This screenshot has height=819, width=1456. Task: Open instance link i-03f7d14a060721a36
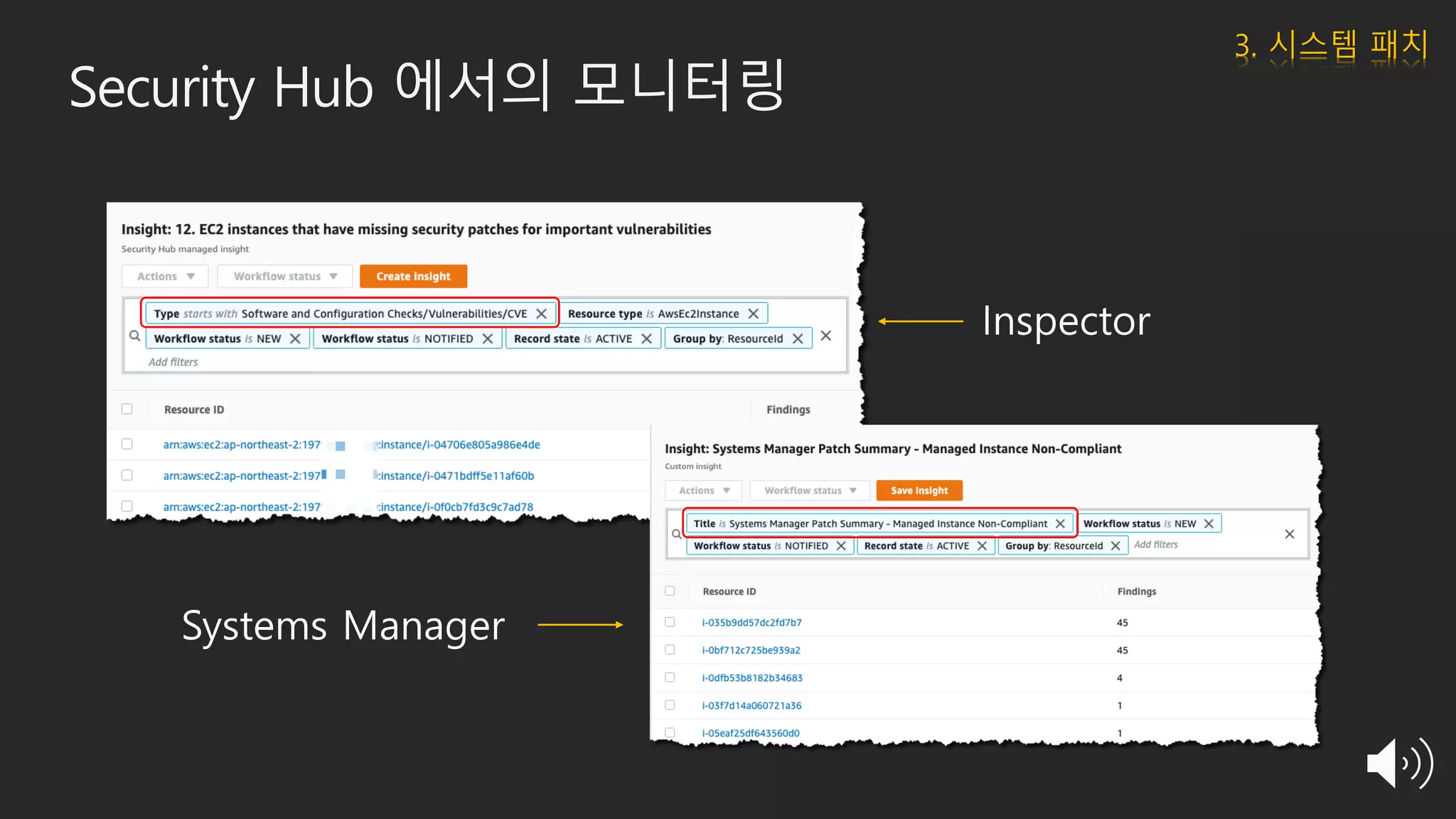[x=751, y=705]
